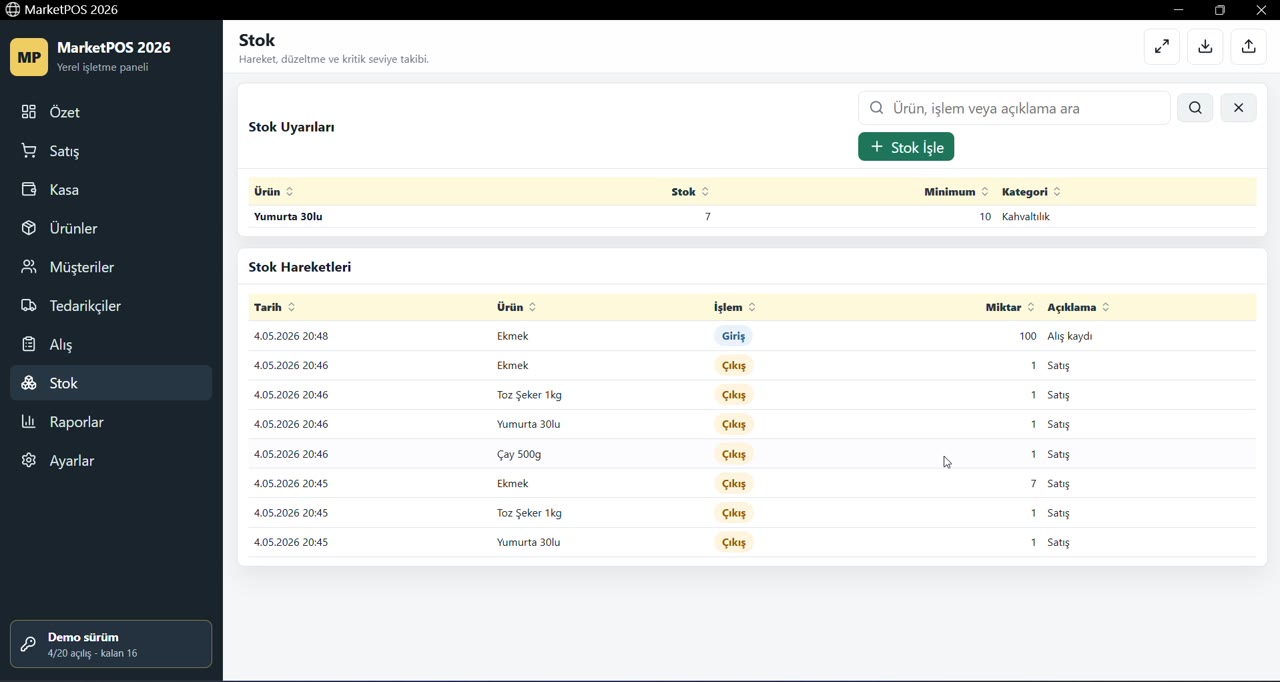Click the Kasa wallet icon

[x=29, y=190]
